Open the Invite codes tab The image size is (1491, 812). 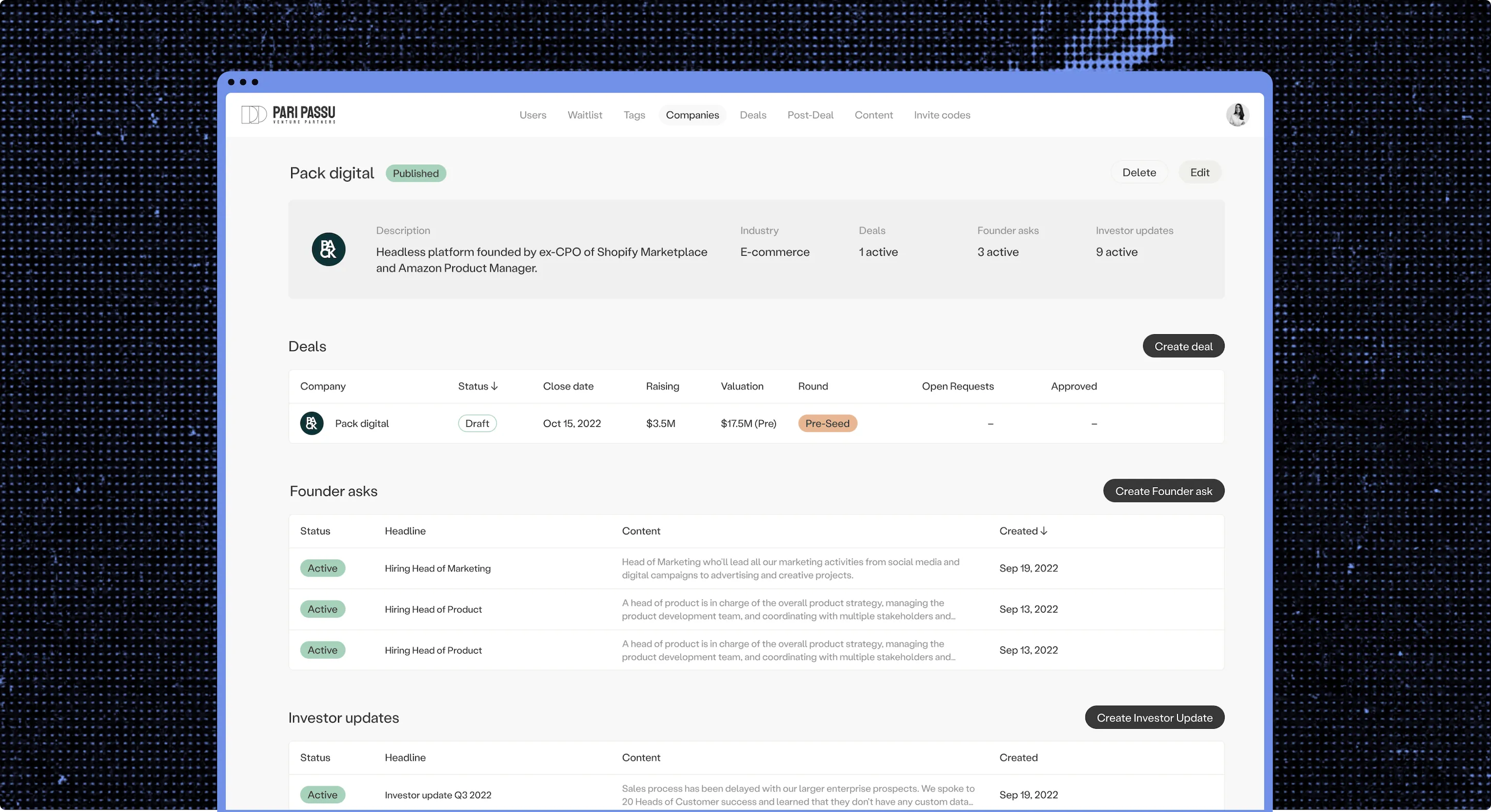(x=942, y=115)
